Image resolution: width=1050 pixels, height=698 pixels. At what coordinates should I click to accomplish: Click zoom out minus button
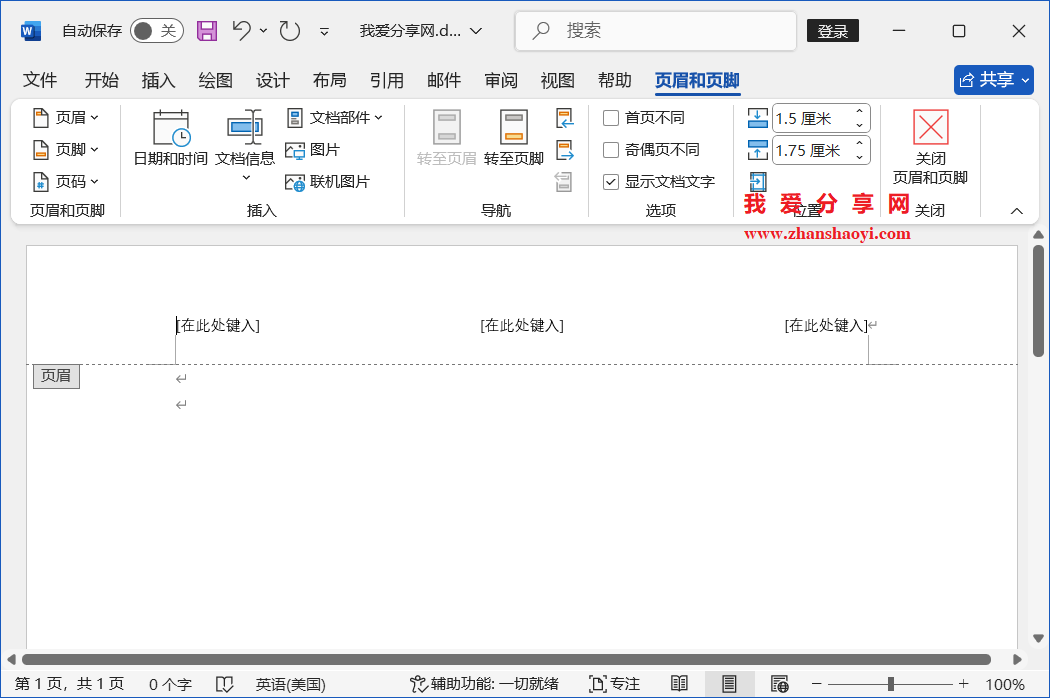pyautogui.click(x=816, y=684)
